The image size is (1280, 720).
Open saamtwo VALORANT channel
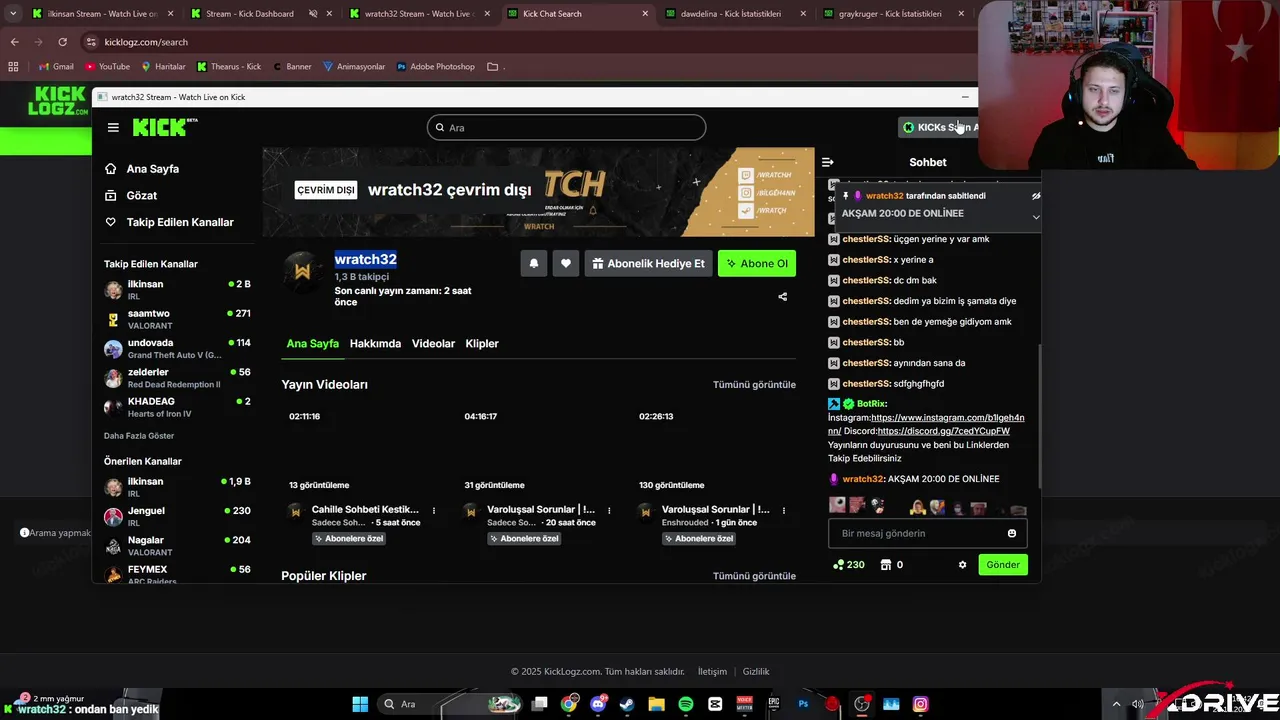click(x=177, y=319)
